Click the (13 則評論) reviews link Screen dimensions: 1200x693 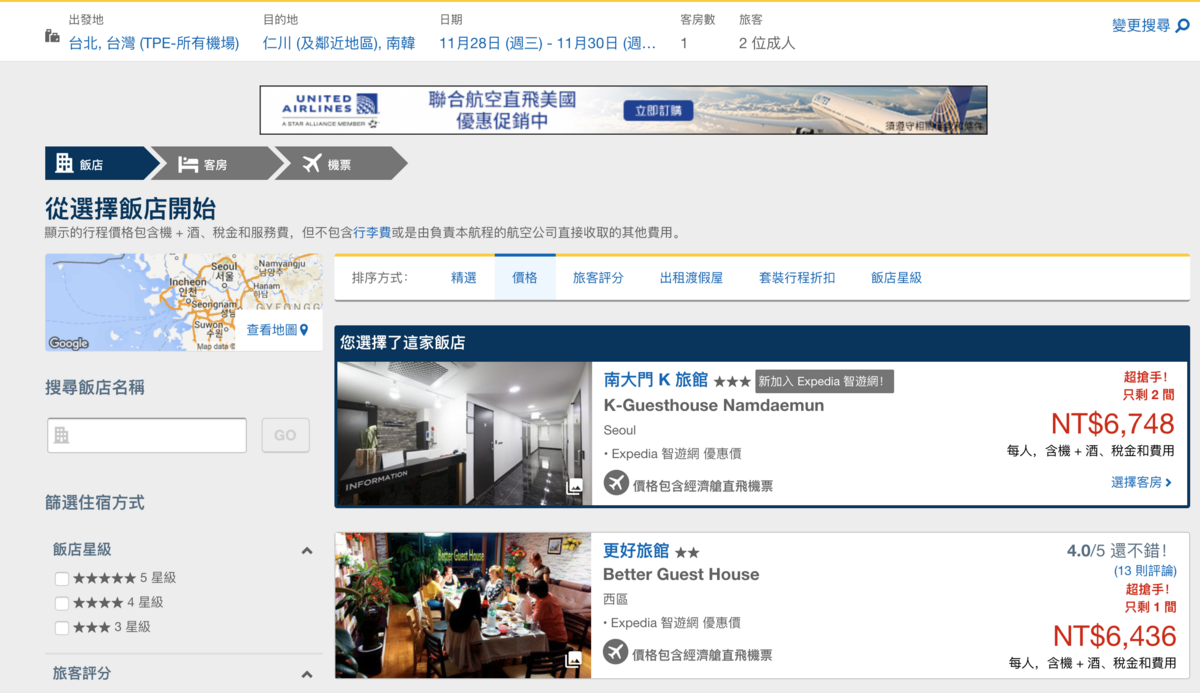pyautogui.click(x=1144, y=571)
